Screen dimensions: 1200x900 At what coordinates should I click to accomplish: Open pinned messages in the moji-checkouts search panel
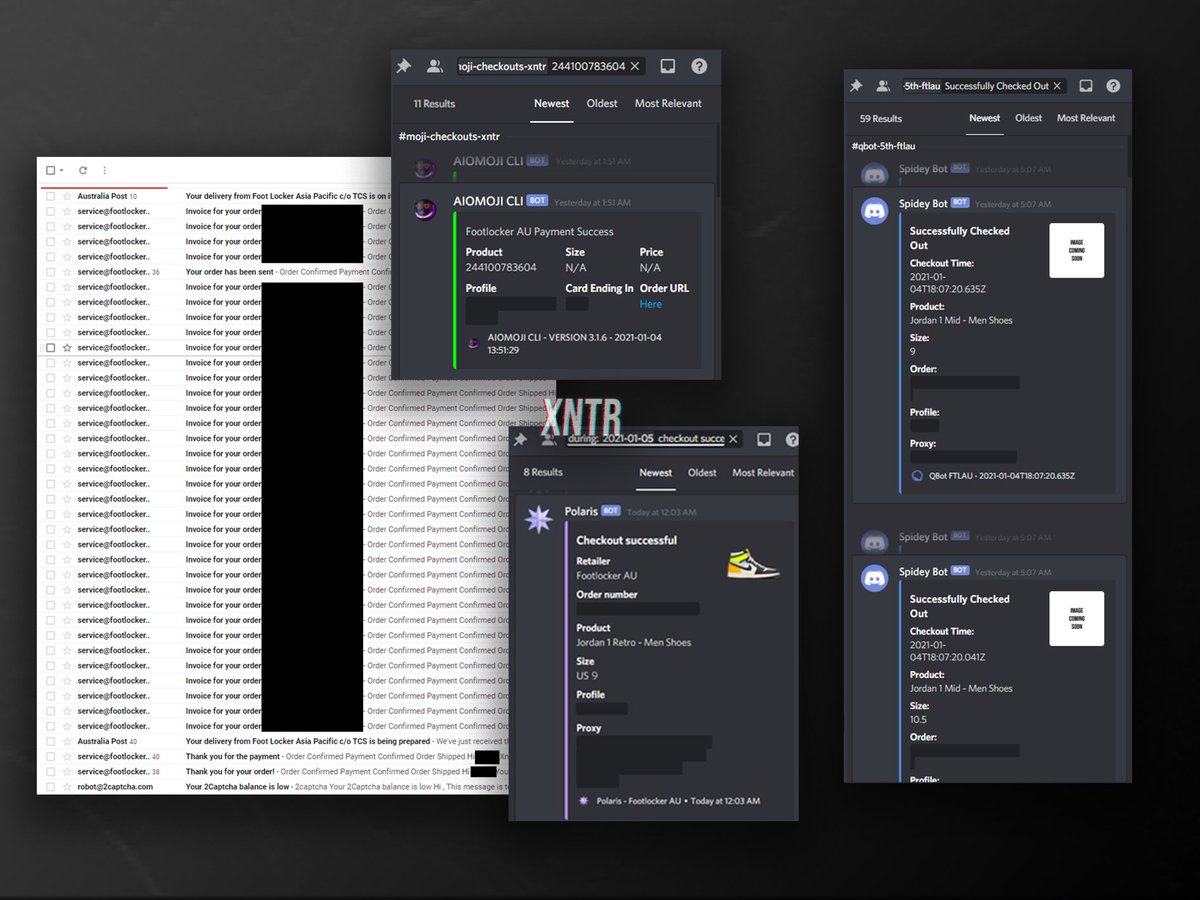pos(404,66)
